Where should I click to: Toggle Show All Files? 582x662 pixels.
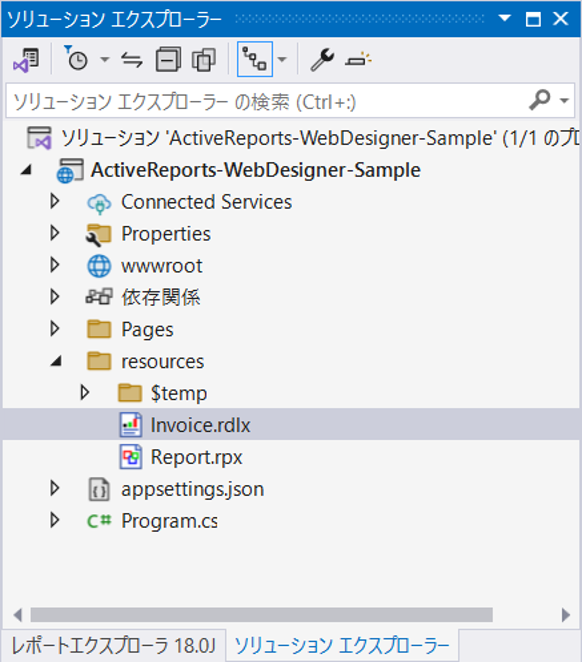204,60
